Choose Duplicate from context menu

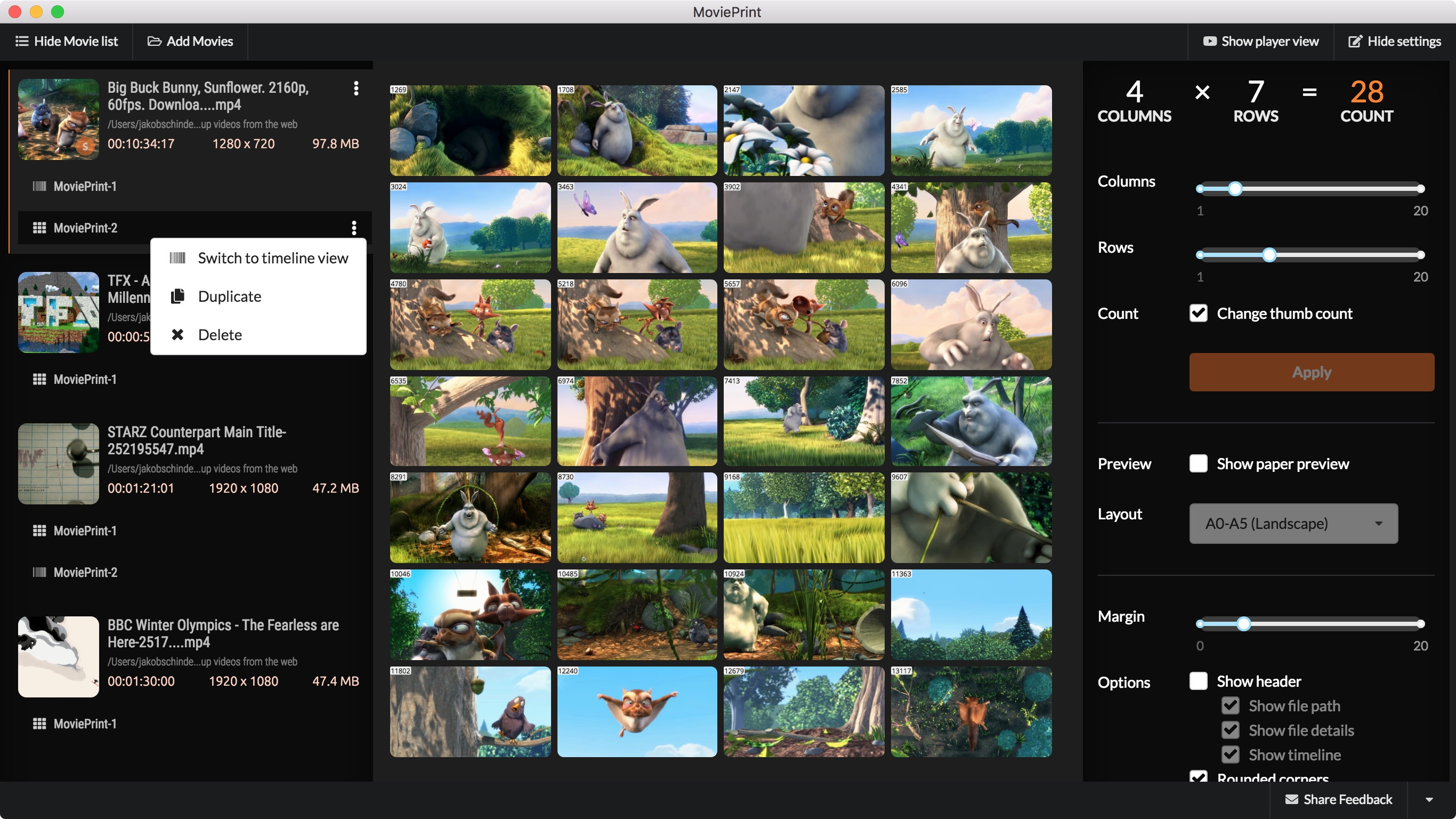(258, 296)
